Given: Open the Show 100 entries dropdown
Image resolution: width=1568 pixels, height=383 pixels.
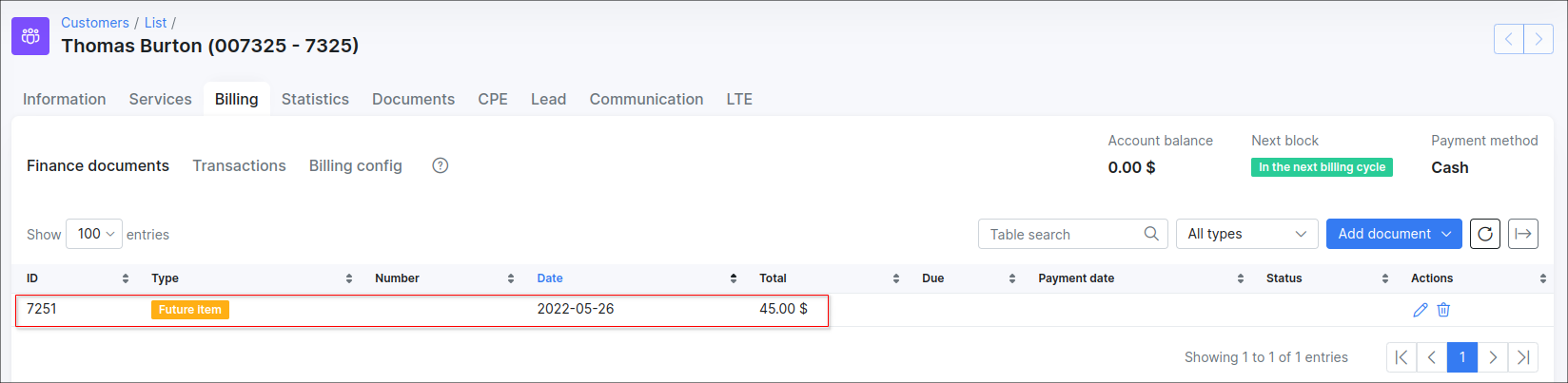Looking at the screenshot, I should pyautogui.click(x=94, y=234).
